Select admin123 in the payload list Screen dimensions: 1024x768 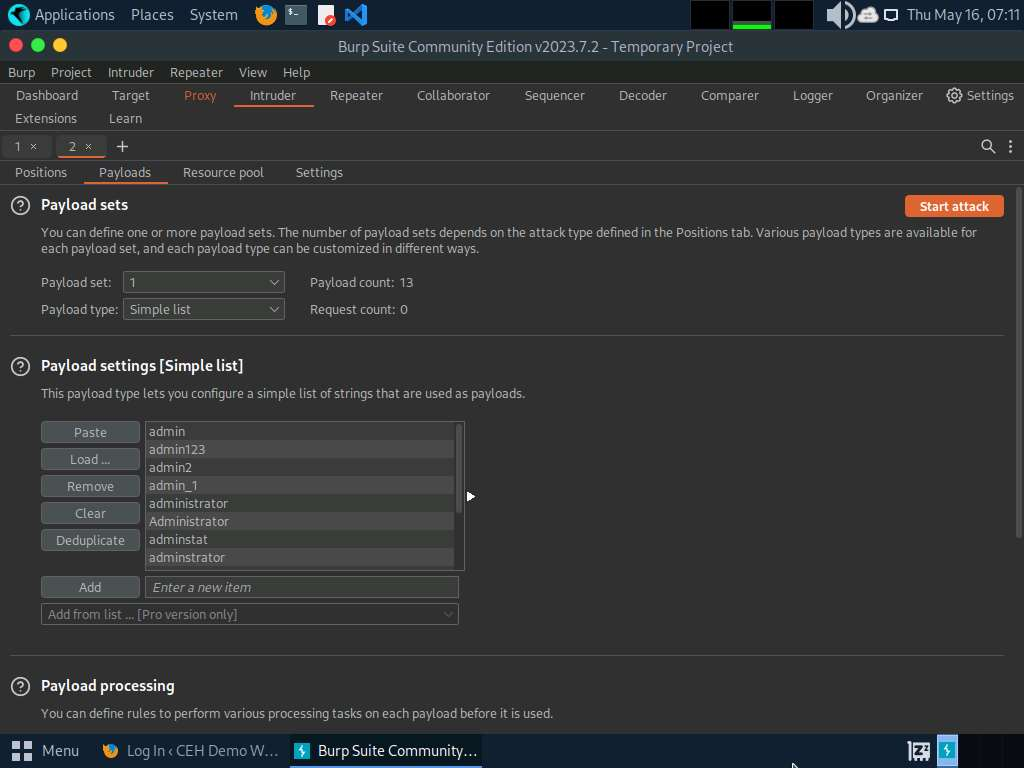177,449
